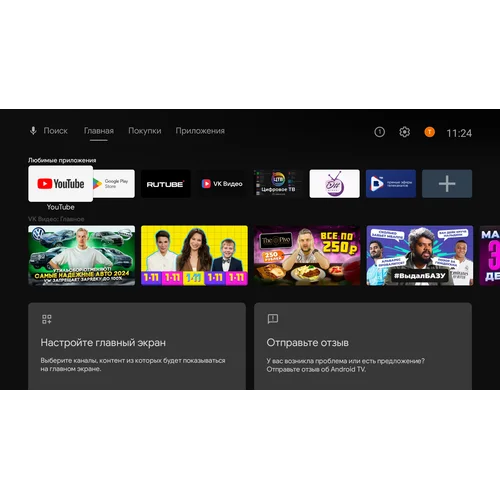Open settings via the gear icon
This screenshot has width=500, height=500.
point(404,132)
